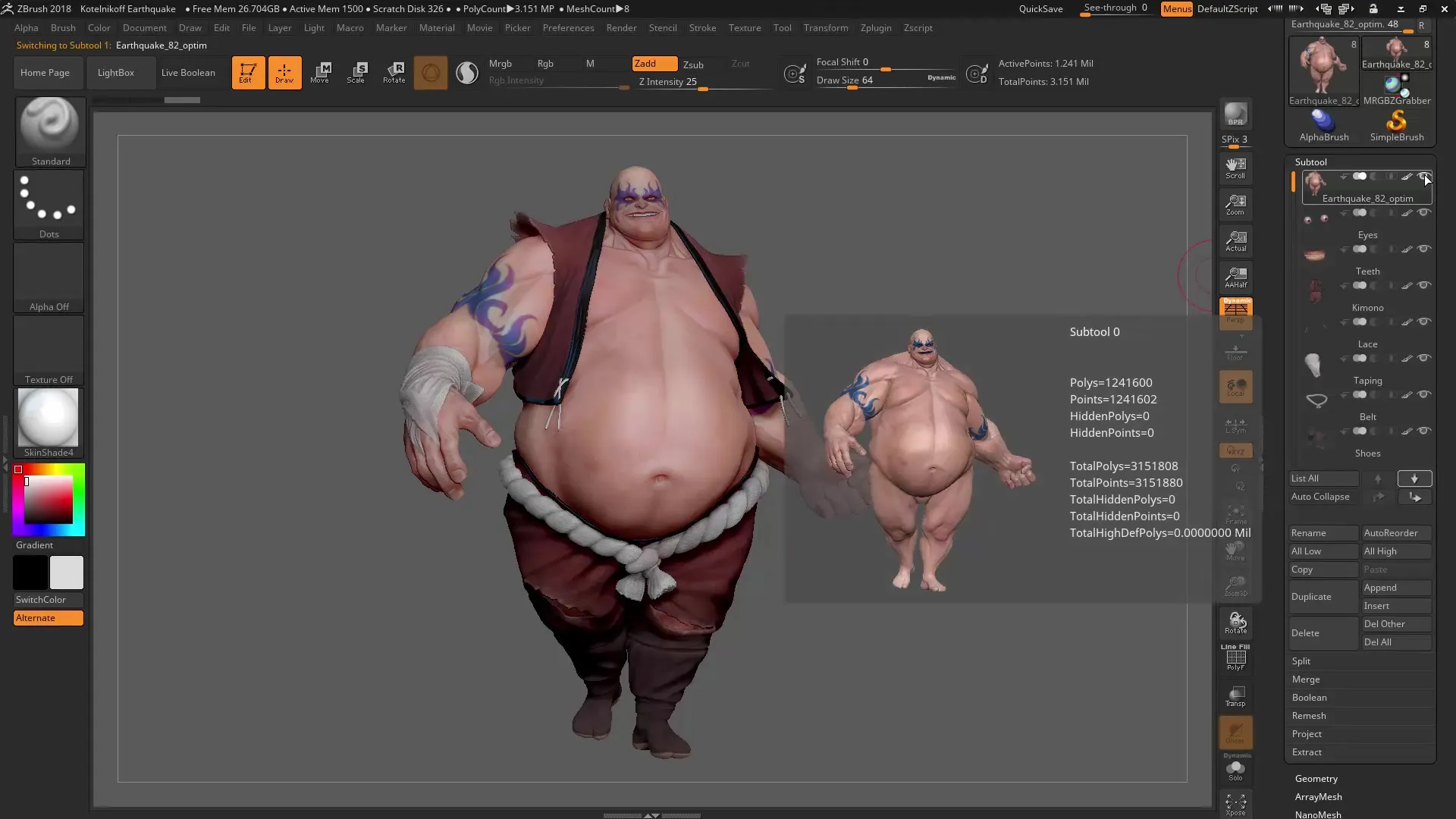Screen dimensions: 1456x819
Task: Select the Kimono subtool row
Action: pyautogui.click(x=1367, y=295)
